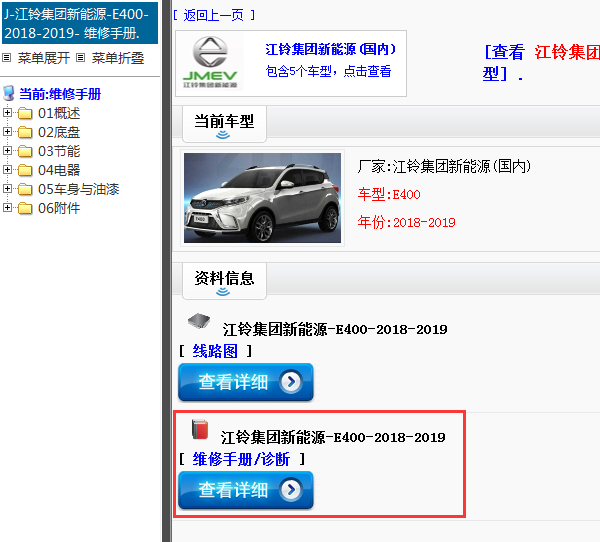The image size is (600, 542).
Task: Click the 菜单折叠 menu collapse option
Action: coord(118,58)
